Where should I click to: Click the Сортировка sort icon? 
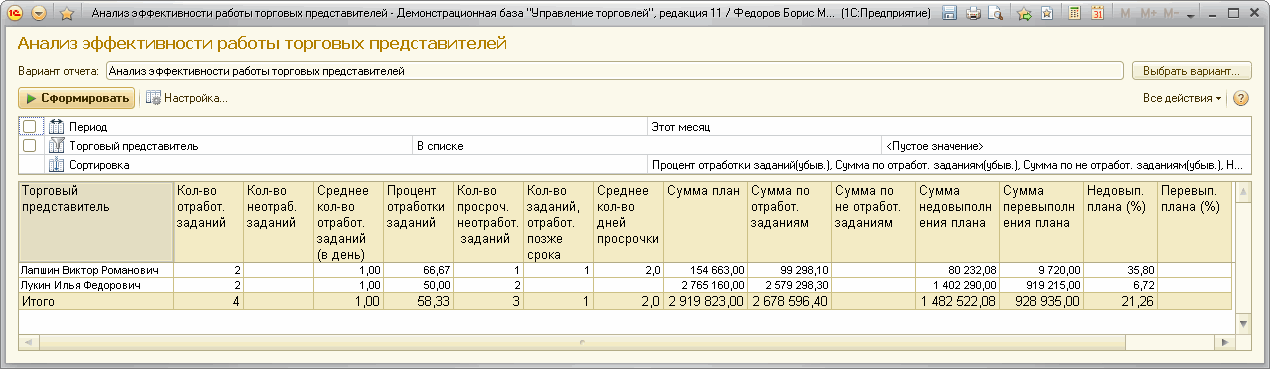point(57,165)
